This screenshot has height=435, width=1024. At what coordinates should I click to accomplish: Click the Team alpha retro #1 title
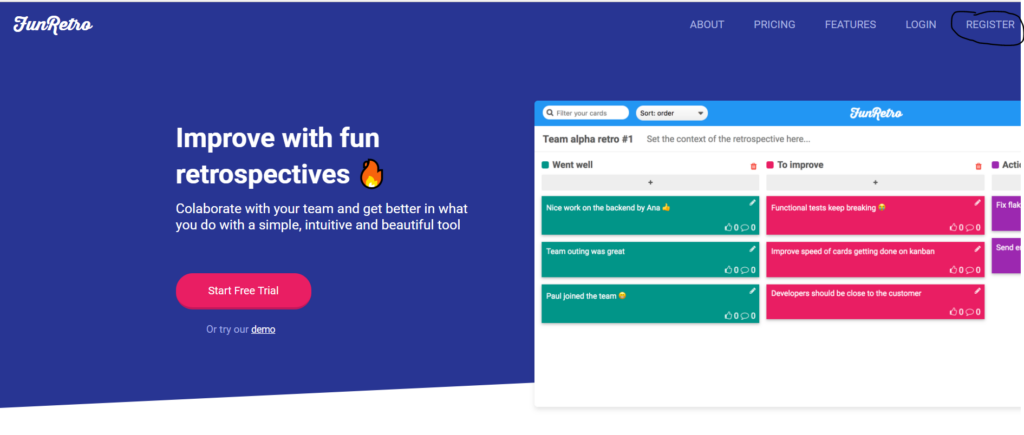tap(588, 139)
